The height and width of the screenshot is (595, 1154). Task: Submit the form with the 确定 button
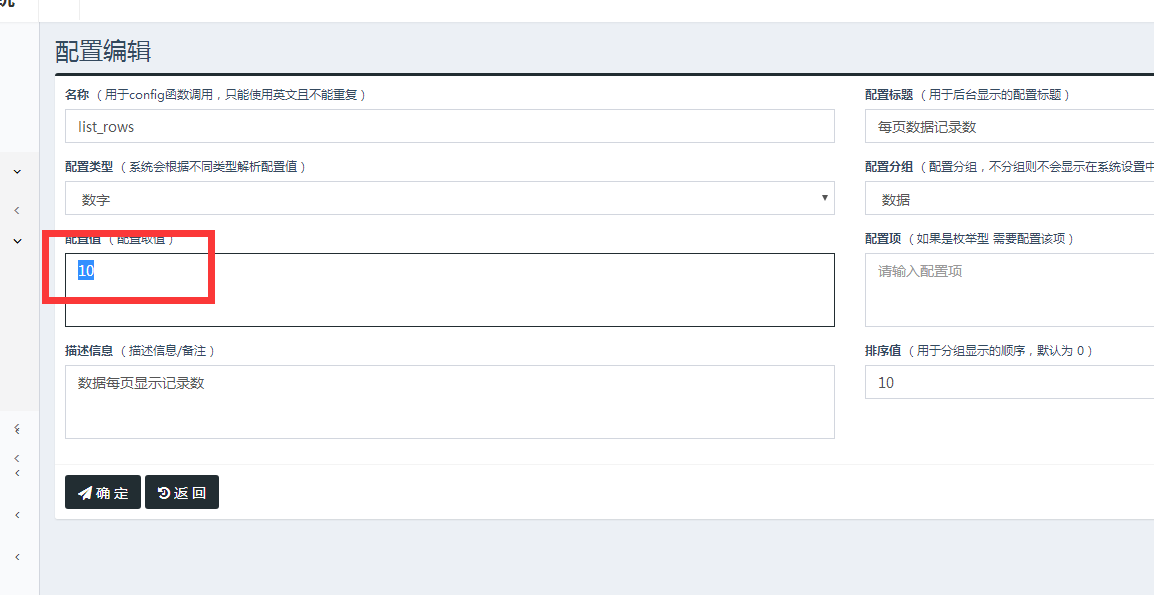coord(103,492)
